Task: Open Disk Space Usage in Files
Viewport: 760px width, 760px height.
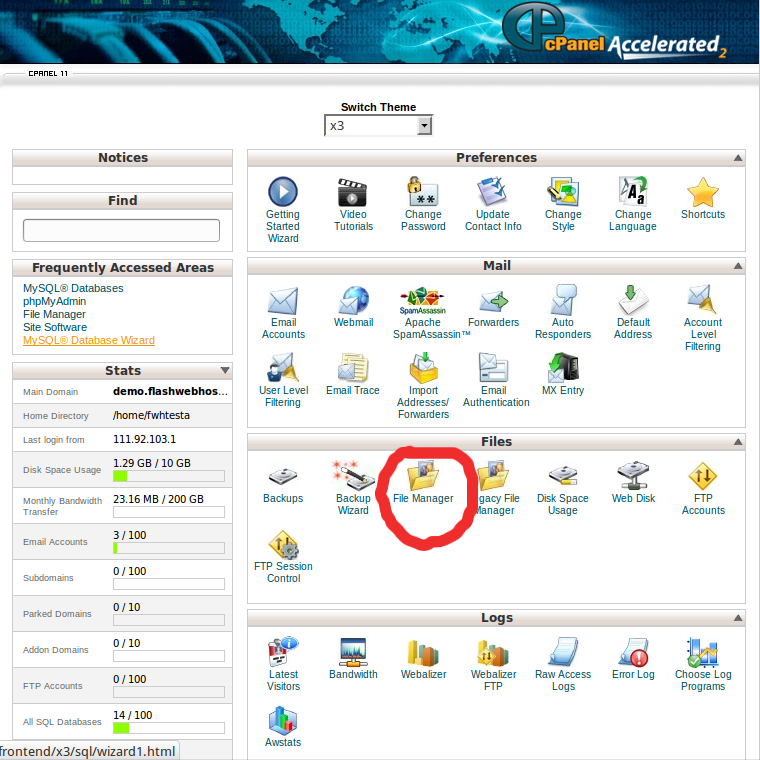Action: point(563,476)
